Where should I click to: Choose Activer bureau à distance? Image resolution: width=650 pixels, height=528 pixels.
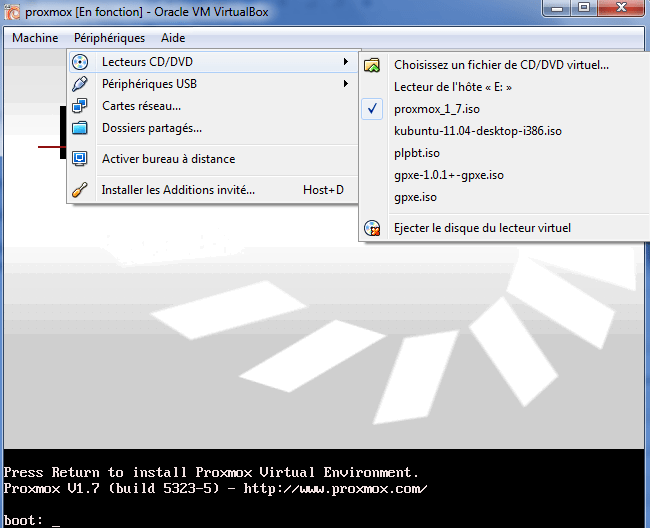point(213,159)
